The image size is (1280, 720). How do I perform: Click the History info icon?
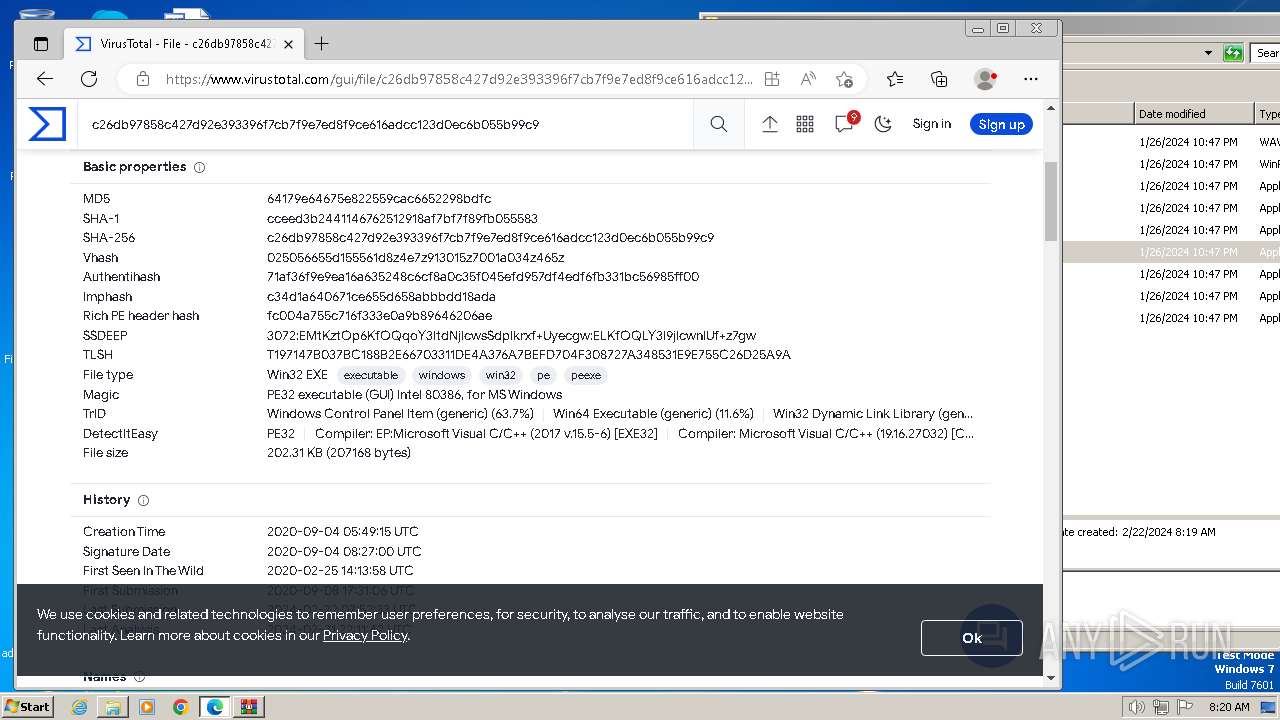click(143, 500)
